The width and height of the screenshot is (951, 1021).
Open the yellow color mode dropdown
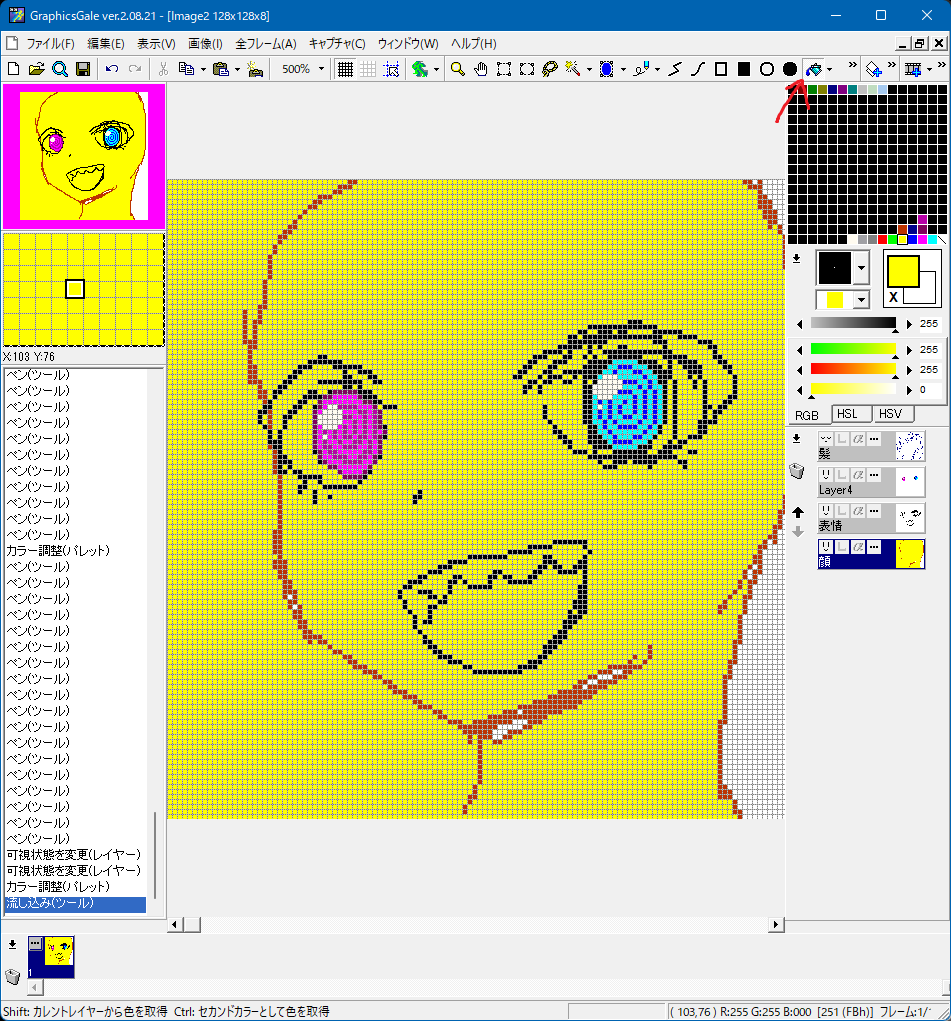click(860, 300)
